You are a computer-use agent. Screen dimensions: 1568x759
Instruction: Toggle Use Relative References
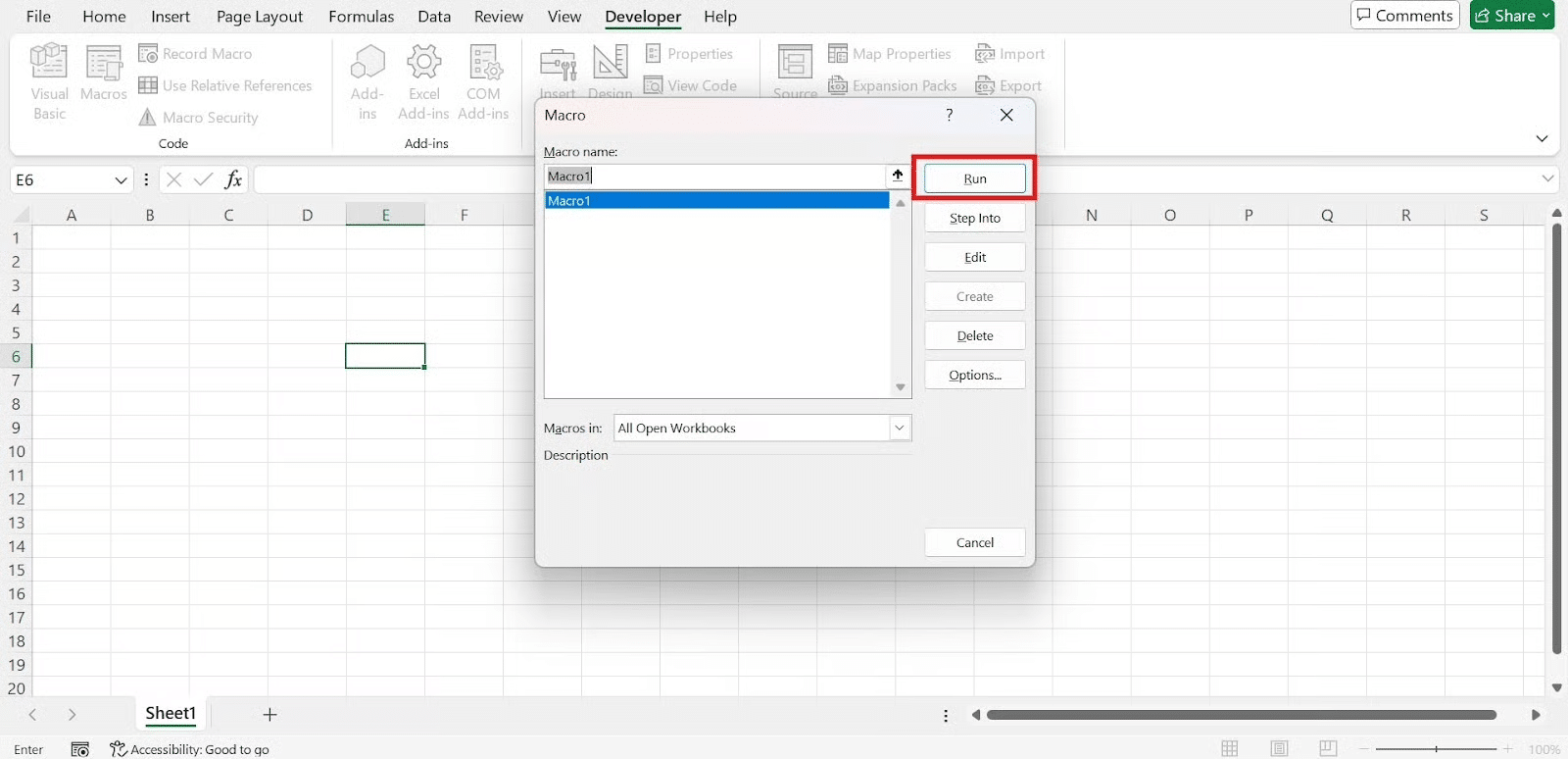(x=225, y=85)
